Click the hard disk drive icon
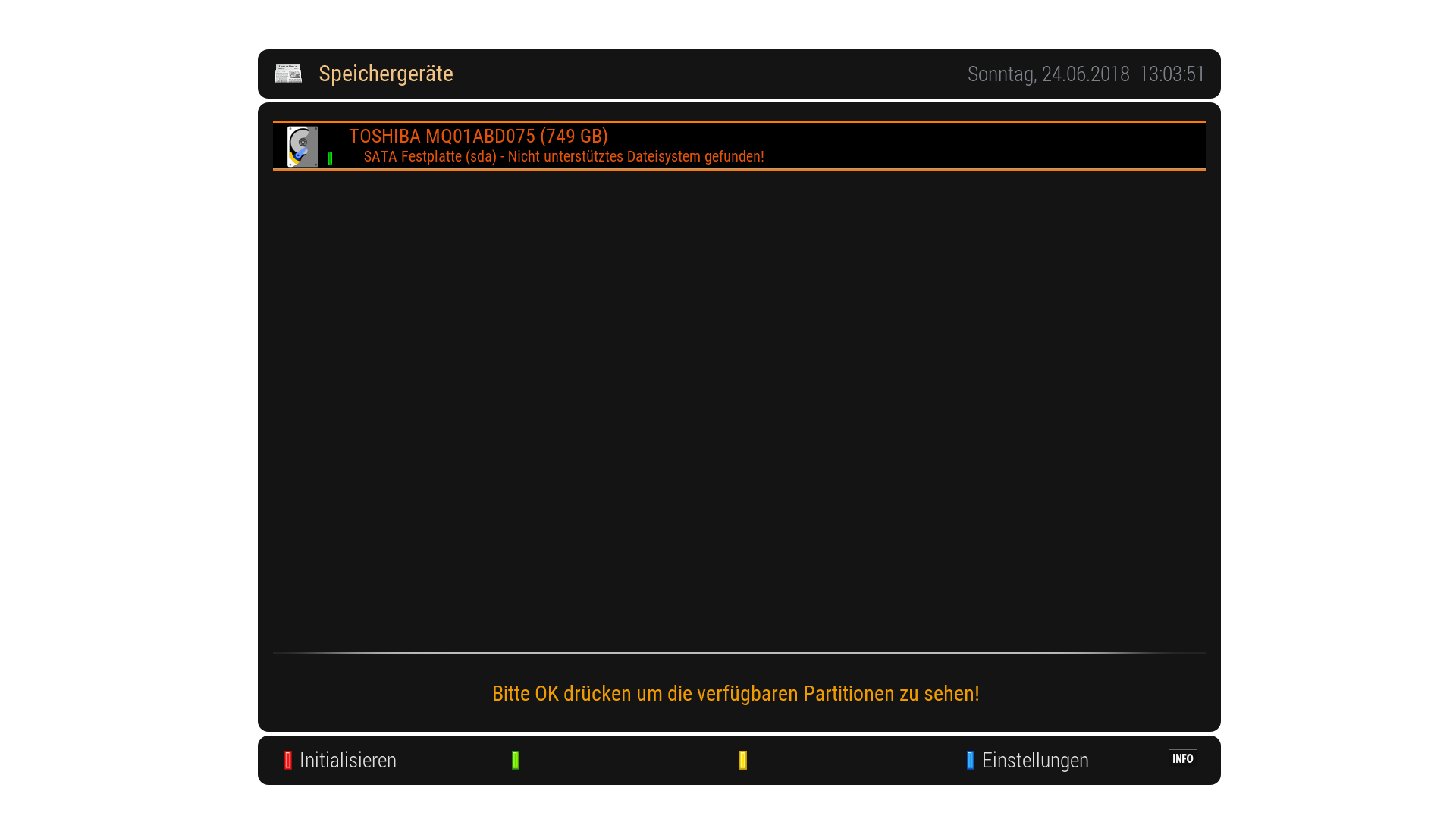The image size is (1456, 819). 303,146
